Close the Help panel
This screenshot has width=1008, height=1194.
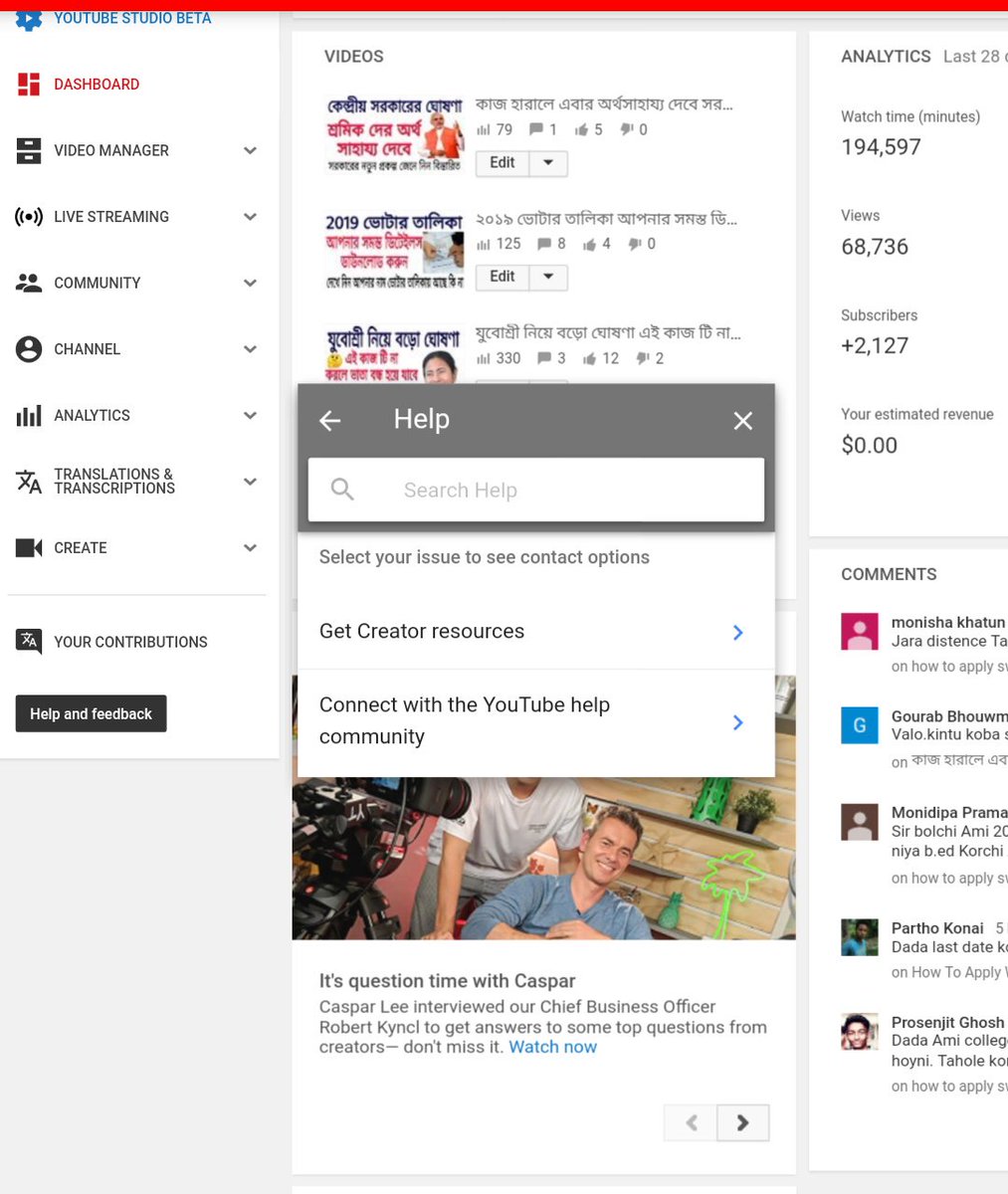coord(742,421)
